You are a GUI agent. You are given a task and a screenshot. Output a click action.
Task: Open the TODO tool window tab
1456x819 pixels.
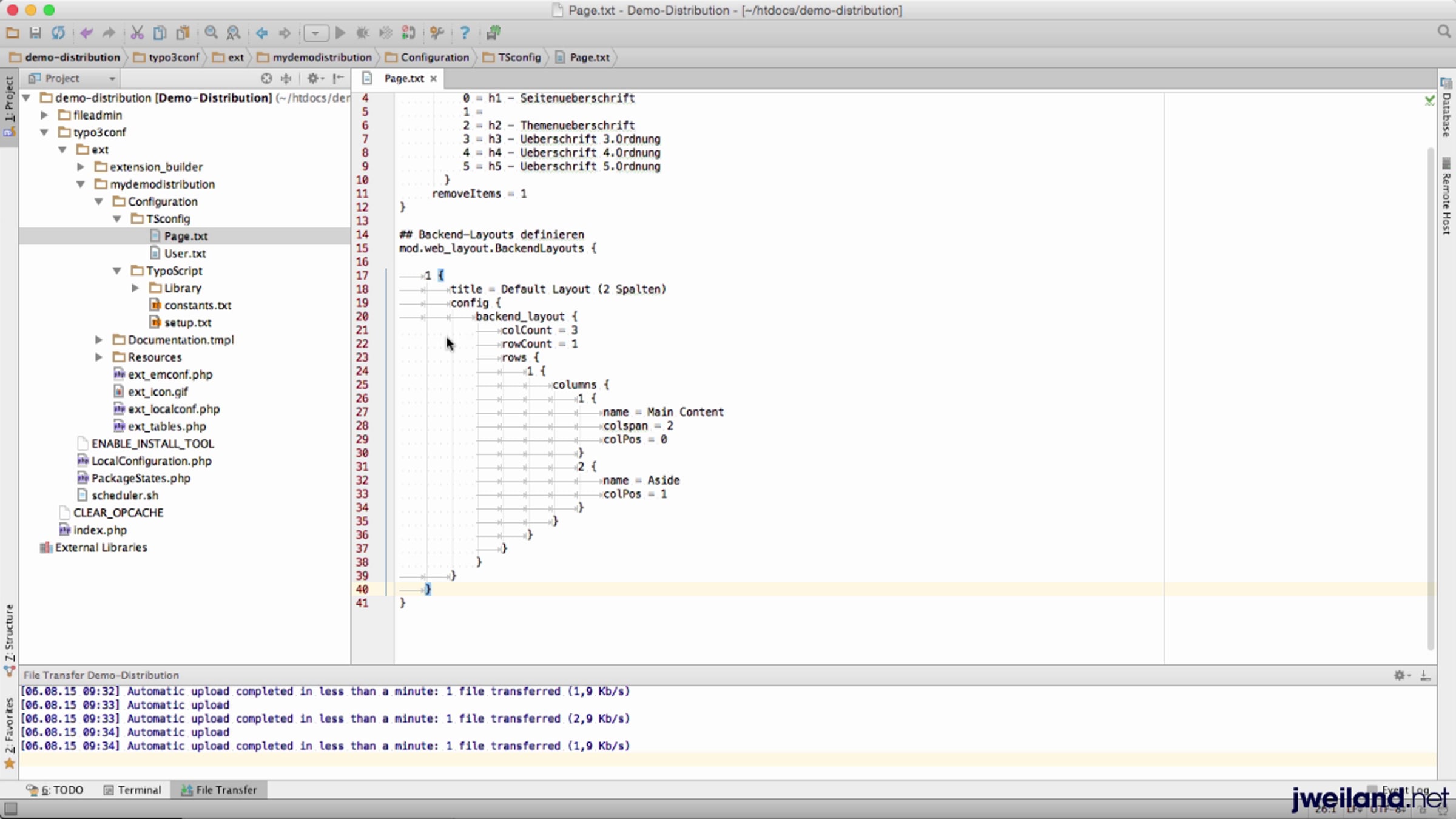pyautogui.click(x=55, y=790)
